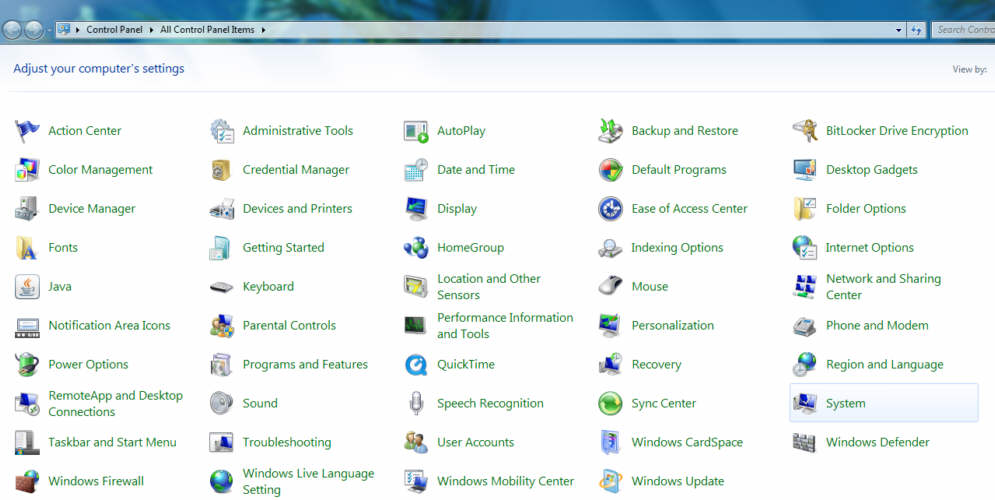
Task: Open the Windows Mobility Center link
Action: (x=506, y=482)
